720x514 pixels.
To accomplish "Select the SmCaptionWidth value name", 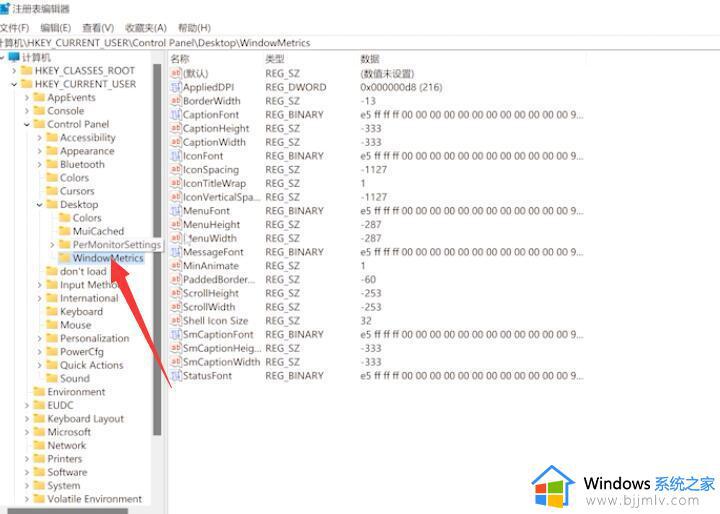I will pos(221,362).
